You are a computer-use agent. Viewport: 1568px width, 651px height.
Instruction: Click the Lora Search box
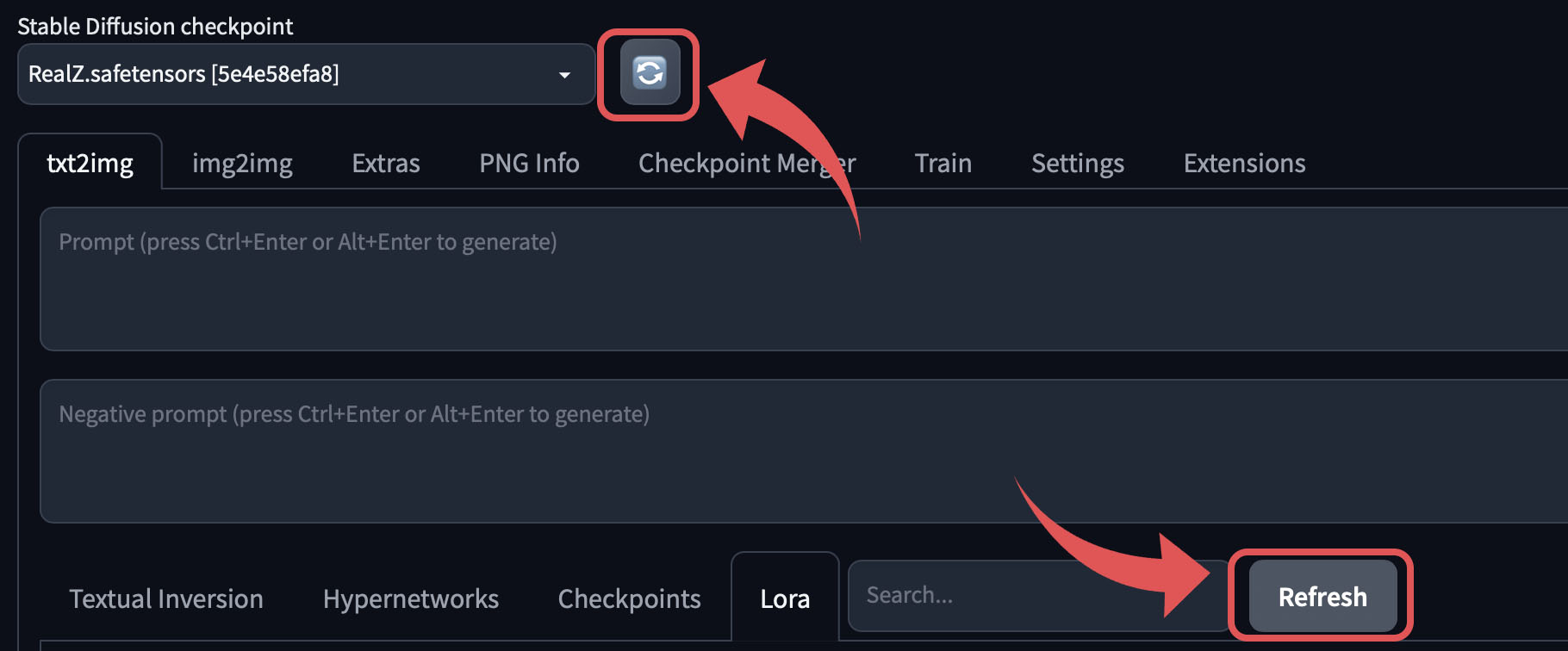[x=1034, y=595]
